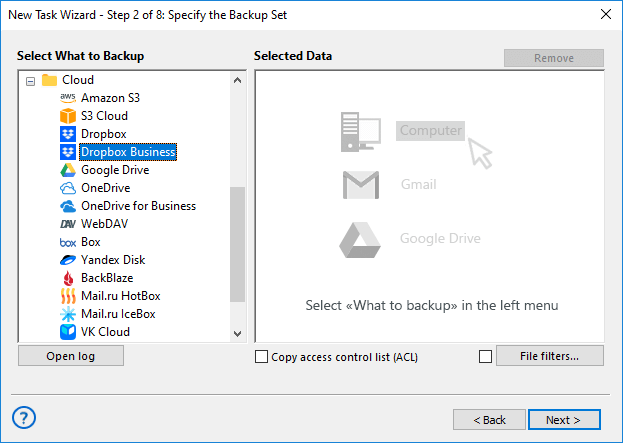The image size is (623, 443).
Task: Click the orange S3 Cloud box icon
Action: click(x=68, y=116)
